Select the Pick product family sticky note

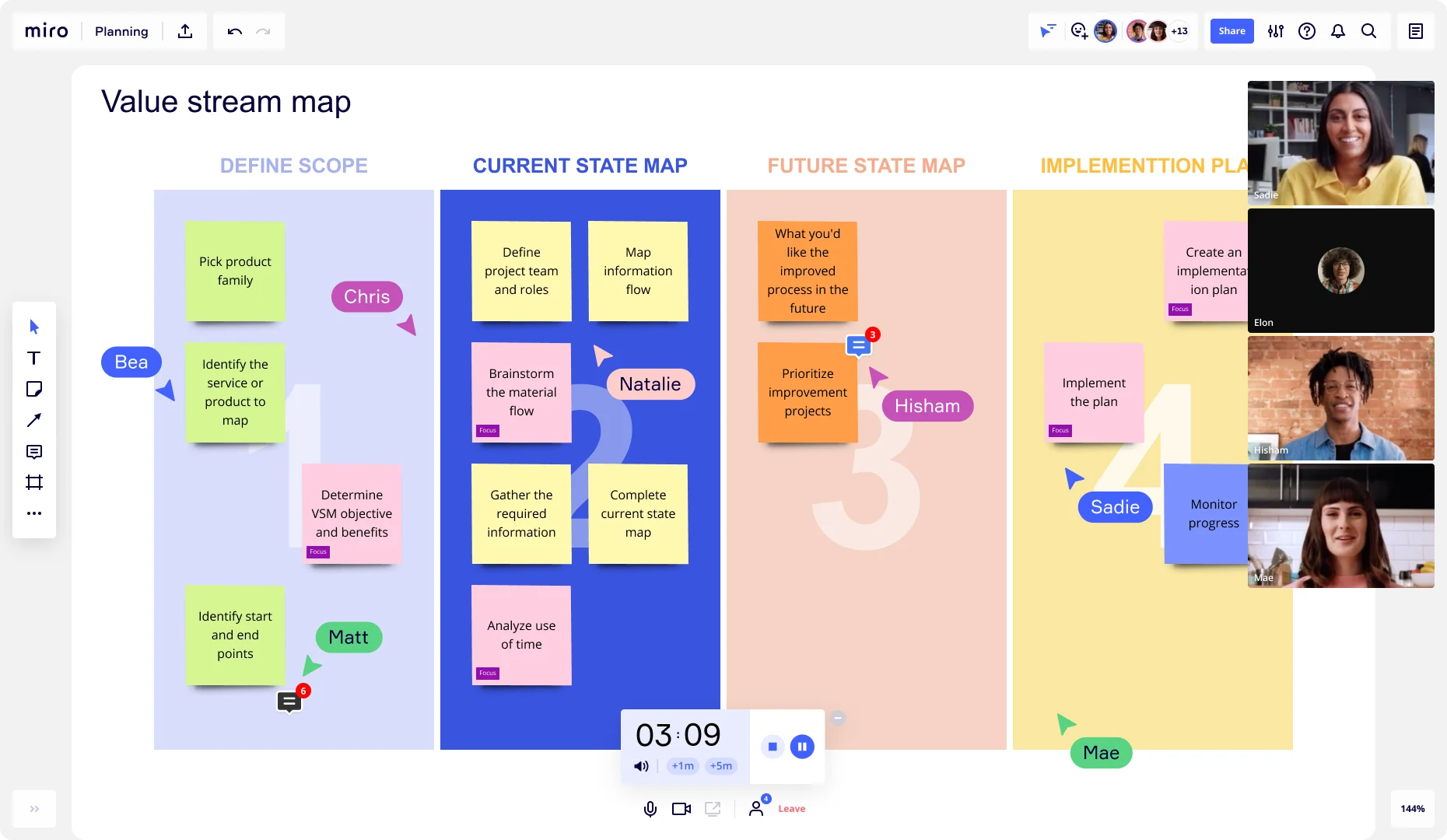click(235, 271)
